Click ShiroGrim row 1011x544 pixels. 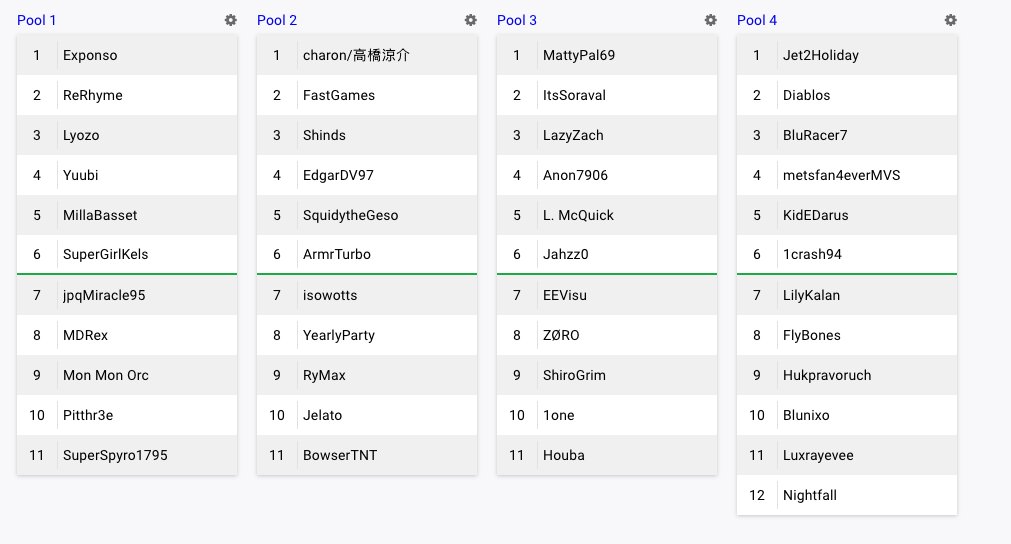tap(607, 375)
